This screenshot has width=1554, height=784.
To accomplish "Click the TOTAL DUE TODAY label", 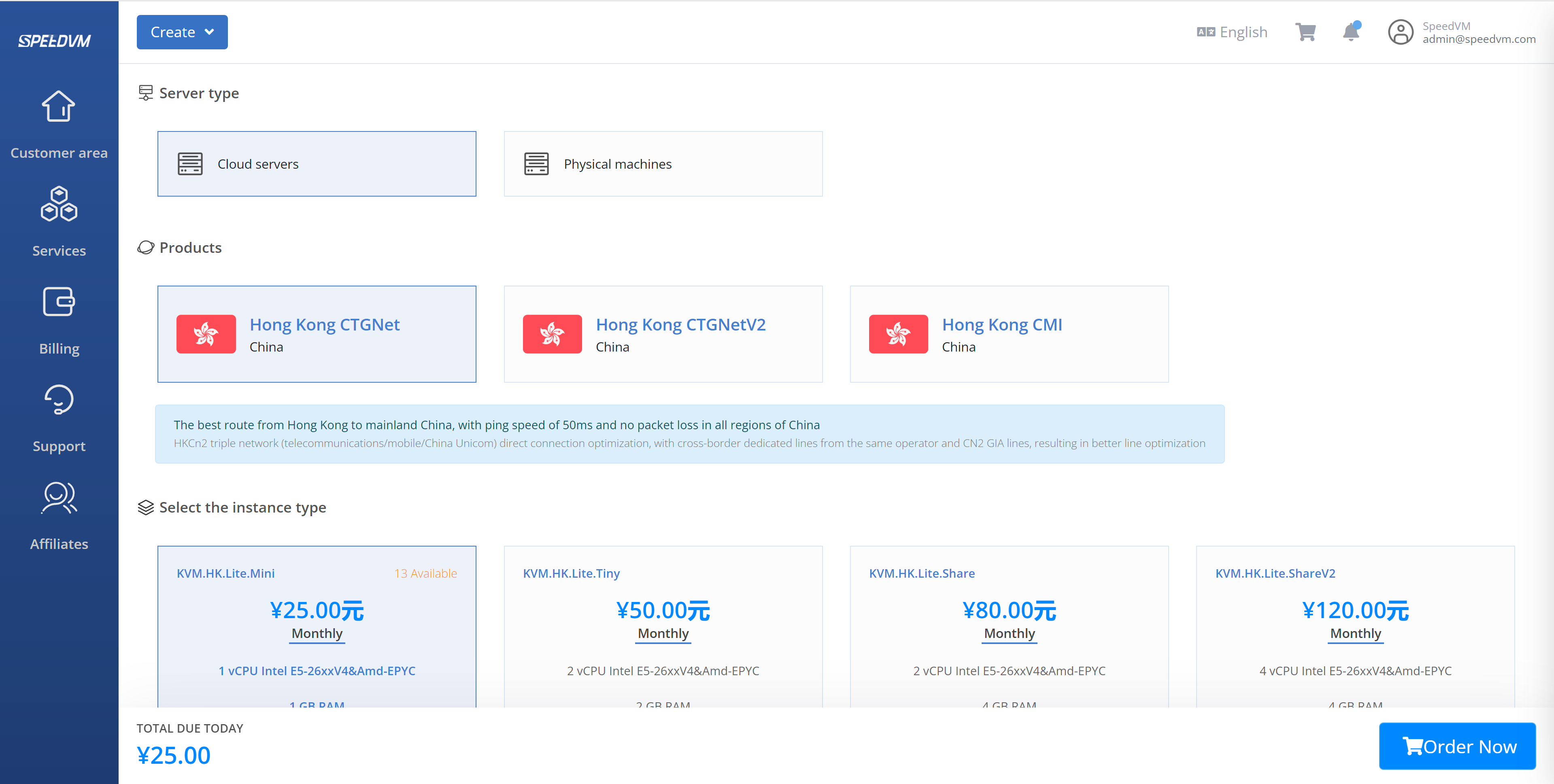I will (x=190, y=728).
